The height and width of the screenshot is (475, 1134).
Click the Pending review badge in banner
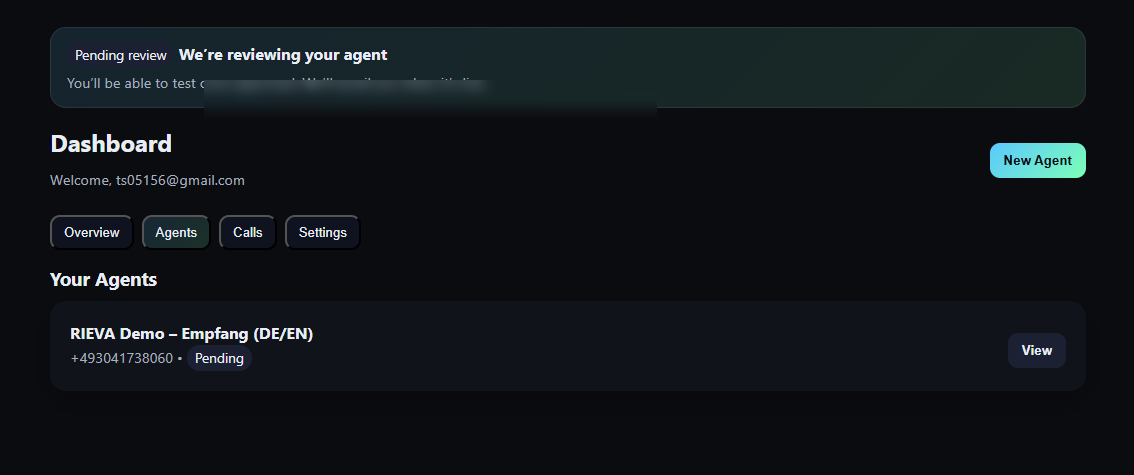point(120,56)
